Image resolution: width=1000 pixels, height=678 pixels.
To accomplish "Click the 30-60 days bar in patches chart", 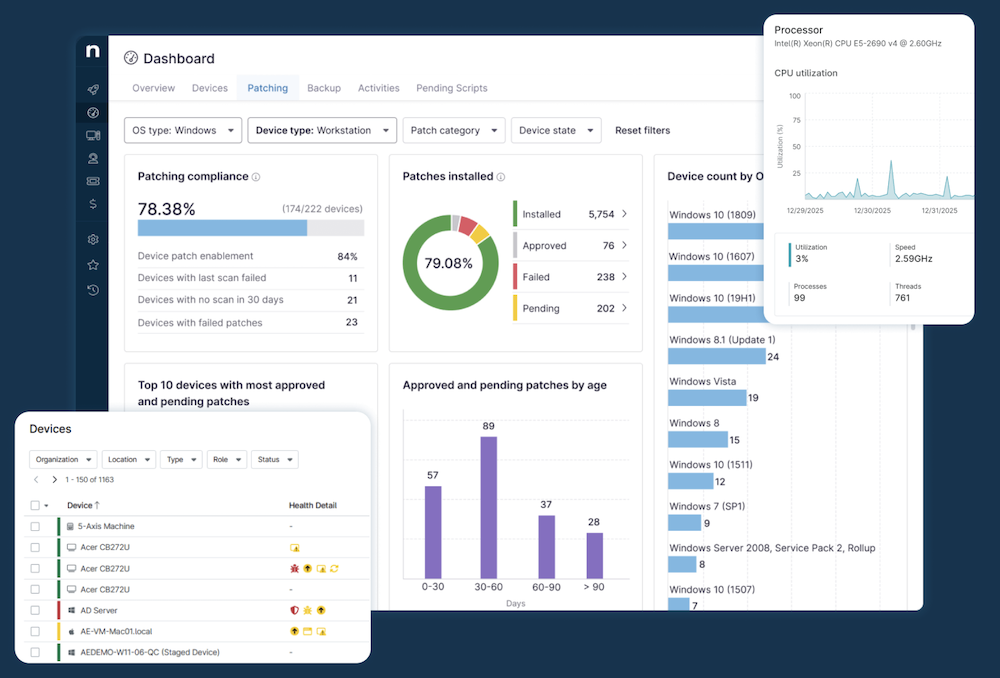I will pos(489,507).
